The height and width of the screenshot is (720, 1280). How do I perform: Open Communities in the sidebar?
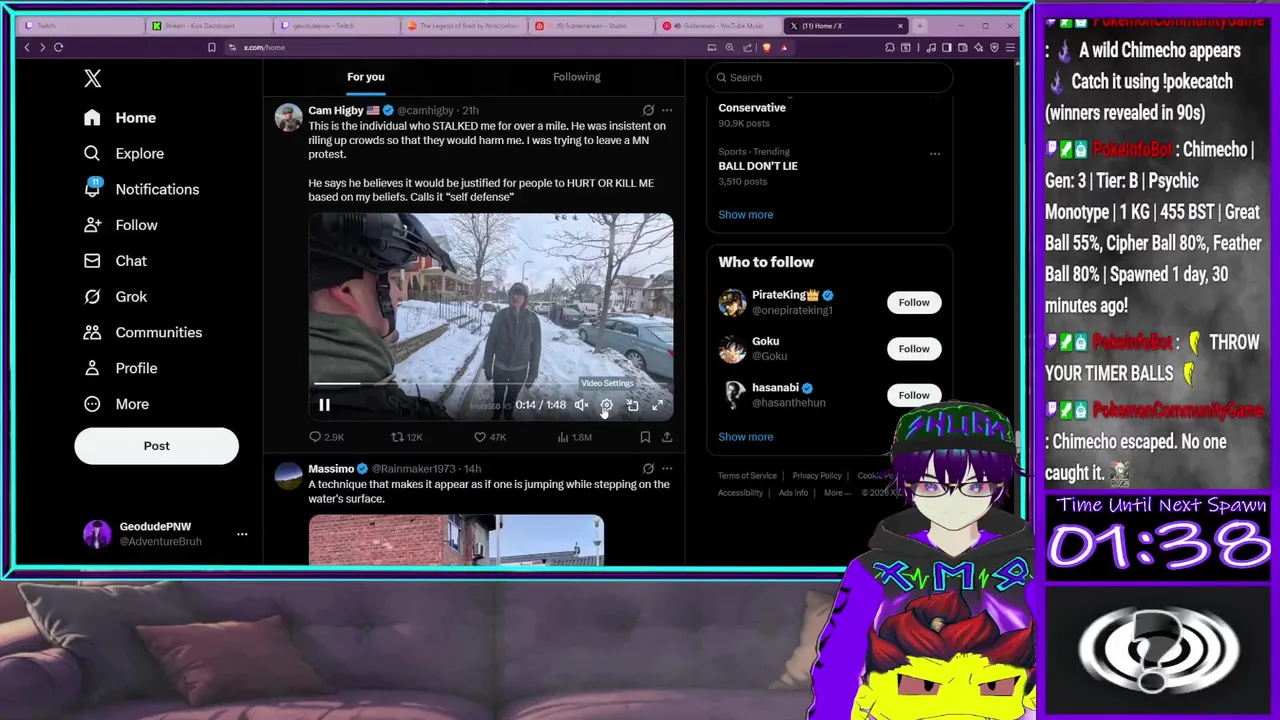pos(143,332)
